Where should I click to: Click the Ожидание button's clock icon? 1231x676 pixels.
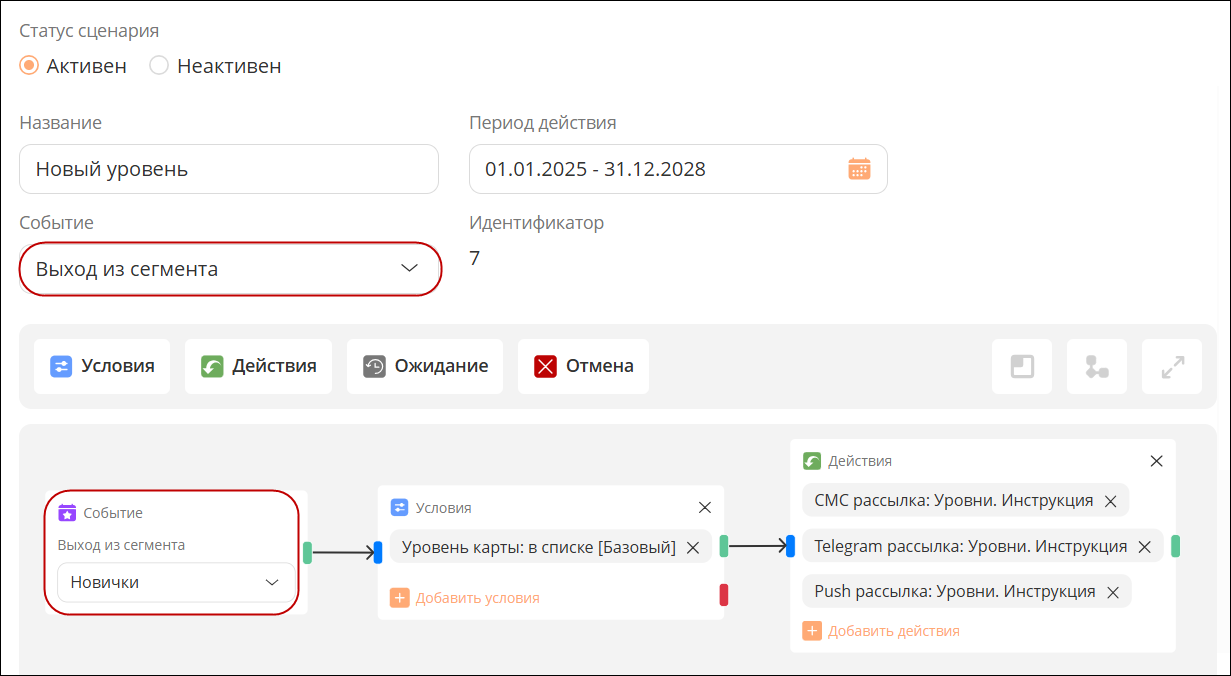[x=374, y=366]
